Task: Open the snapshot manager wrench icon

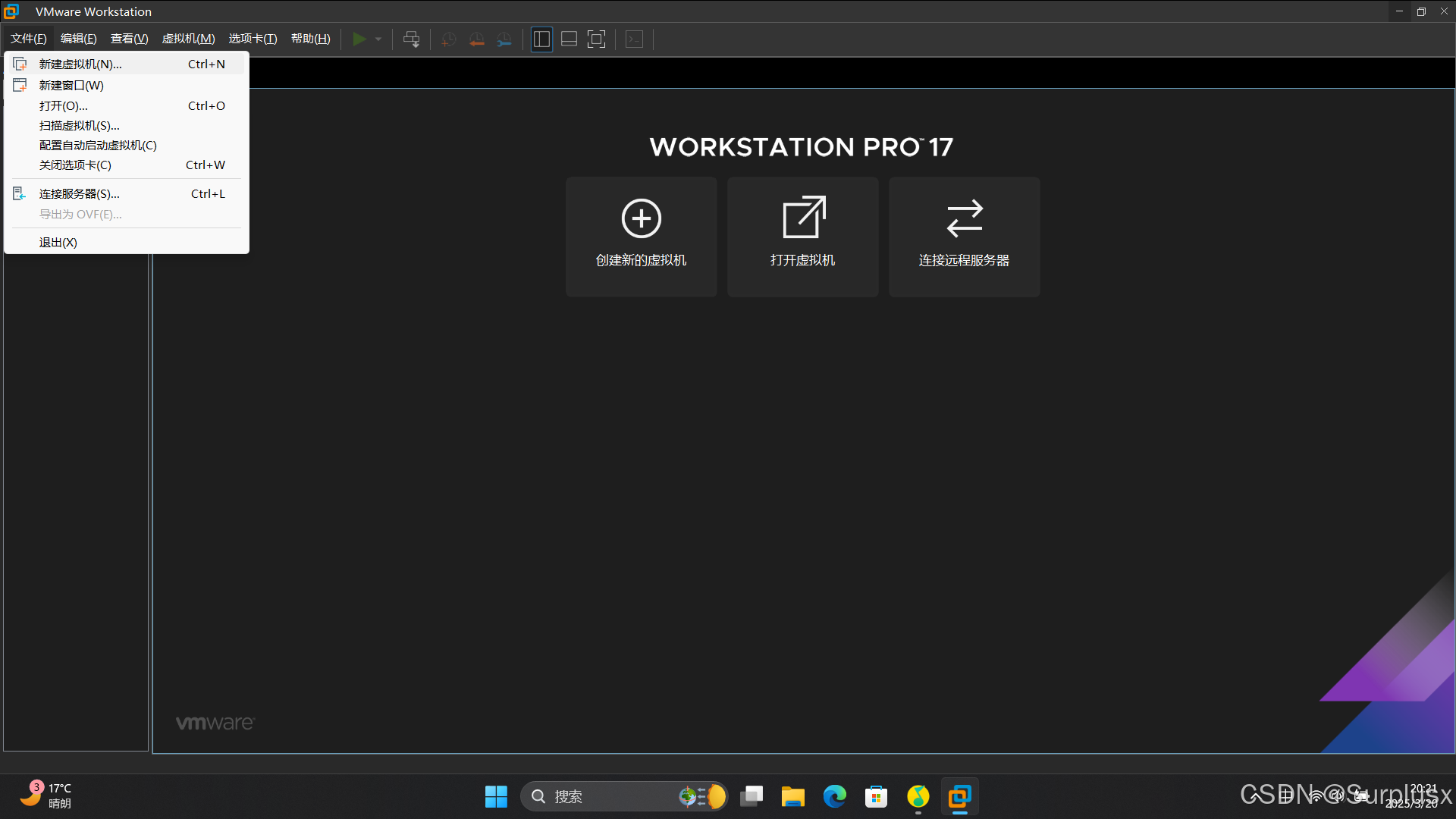Action: point(504,39)
